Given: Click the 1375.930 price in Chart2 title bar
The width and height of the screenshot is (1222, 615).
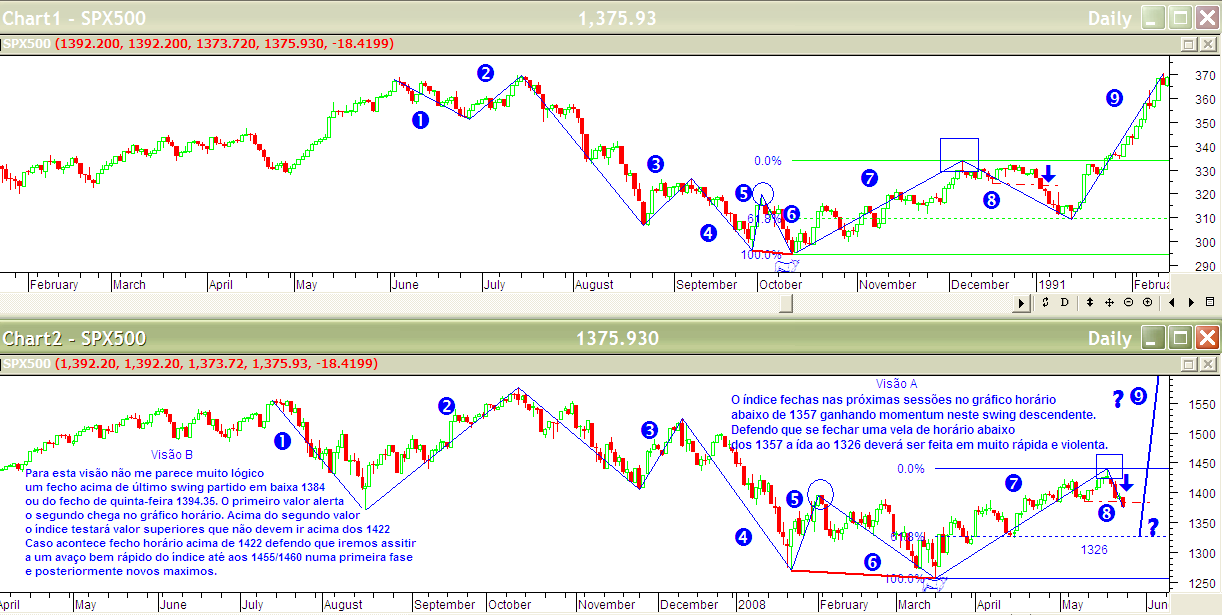Looking at the screenshot, I should [617, 338].
